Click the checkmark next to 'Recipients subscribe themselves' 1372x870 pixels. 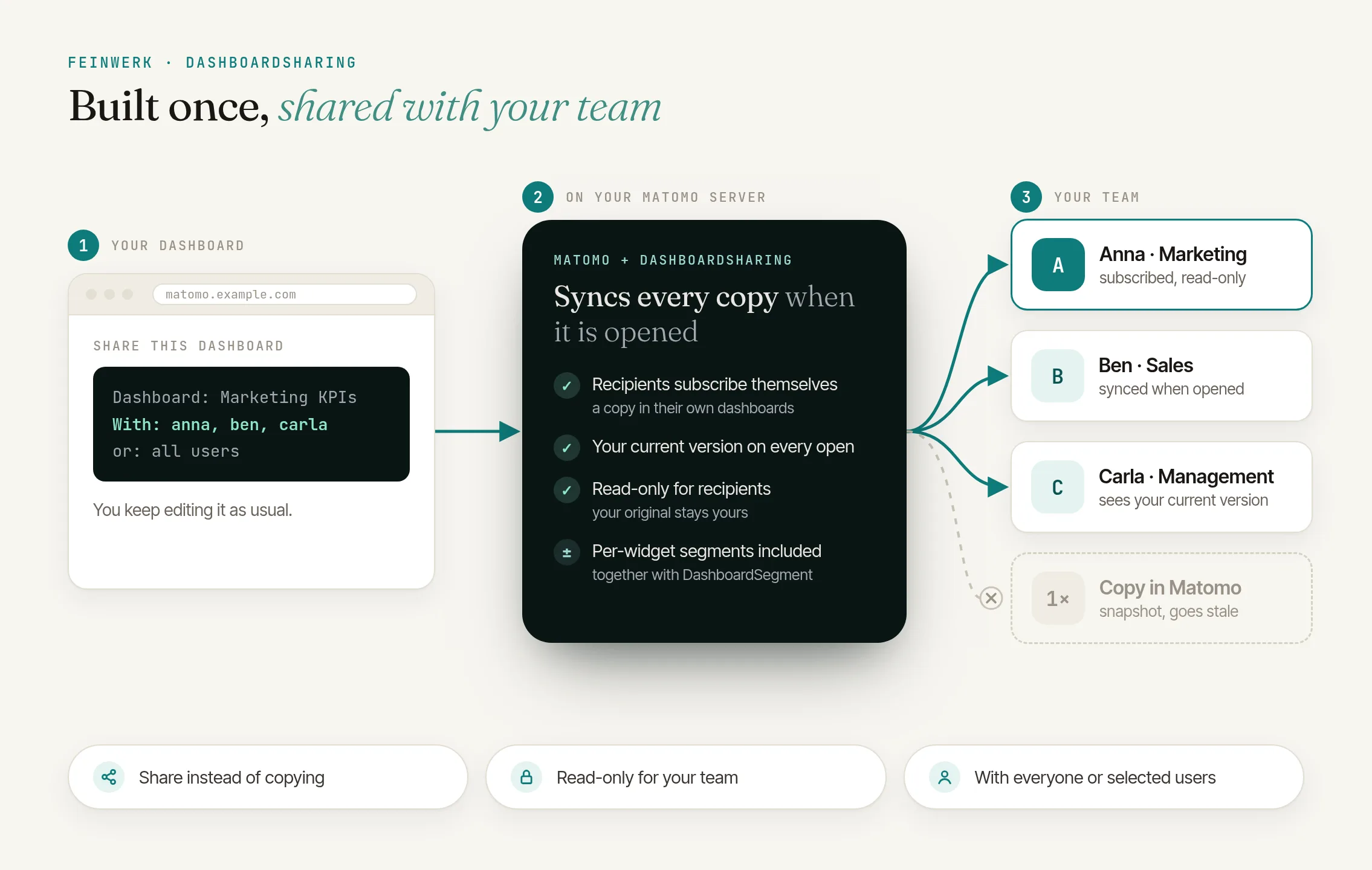(x=567, y=385)
